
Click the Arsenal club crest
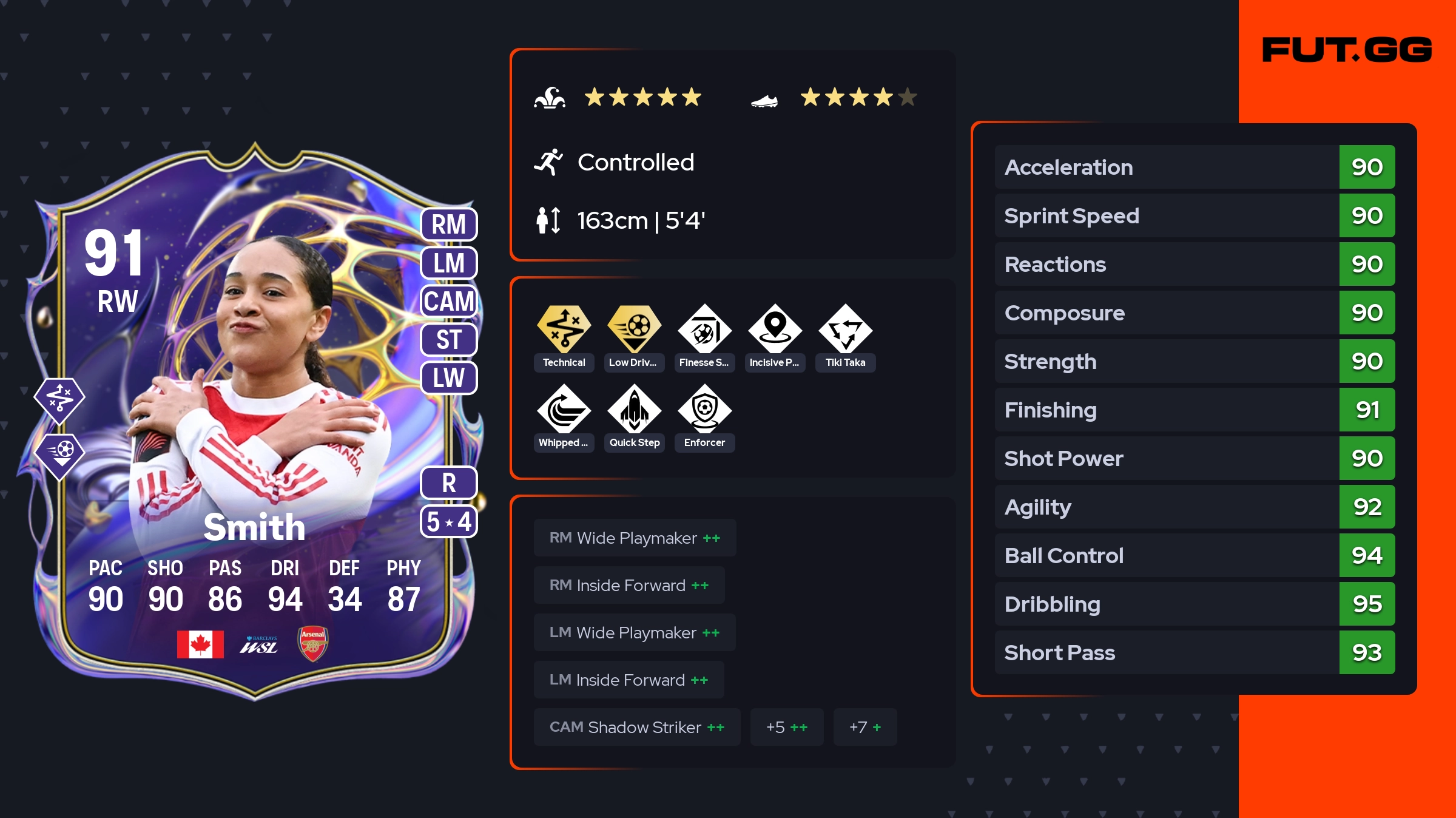point(313,644)
